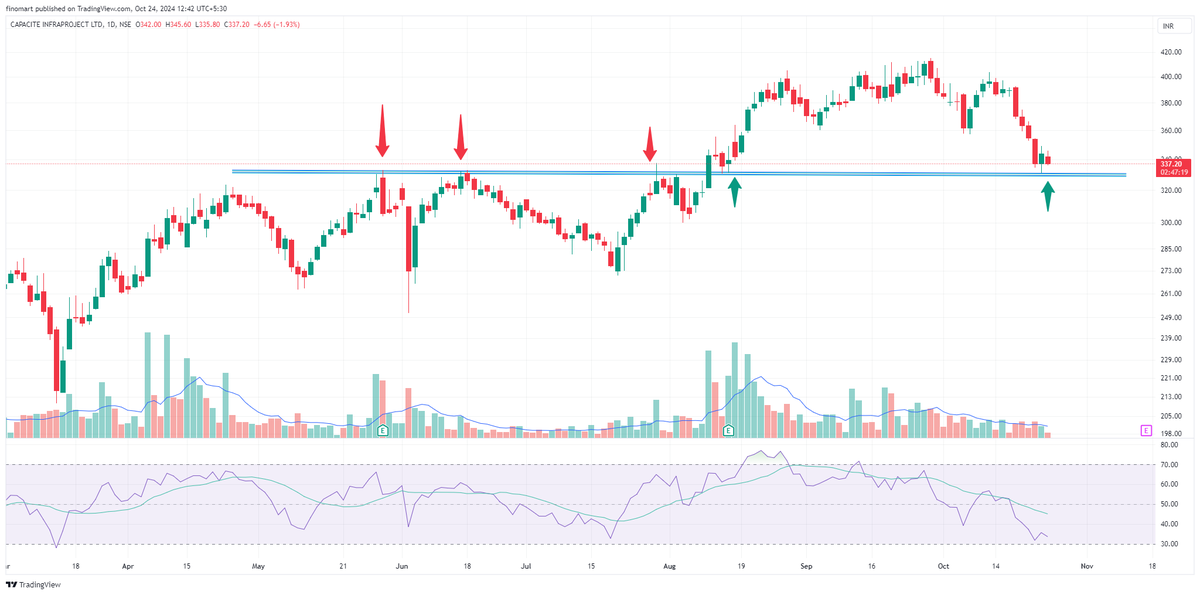The height and width of the screenshot is (595, 1200).
Task: Click the 285.00 price axis label
Action: click(x=1170, y=249)
